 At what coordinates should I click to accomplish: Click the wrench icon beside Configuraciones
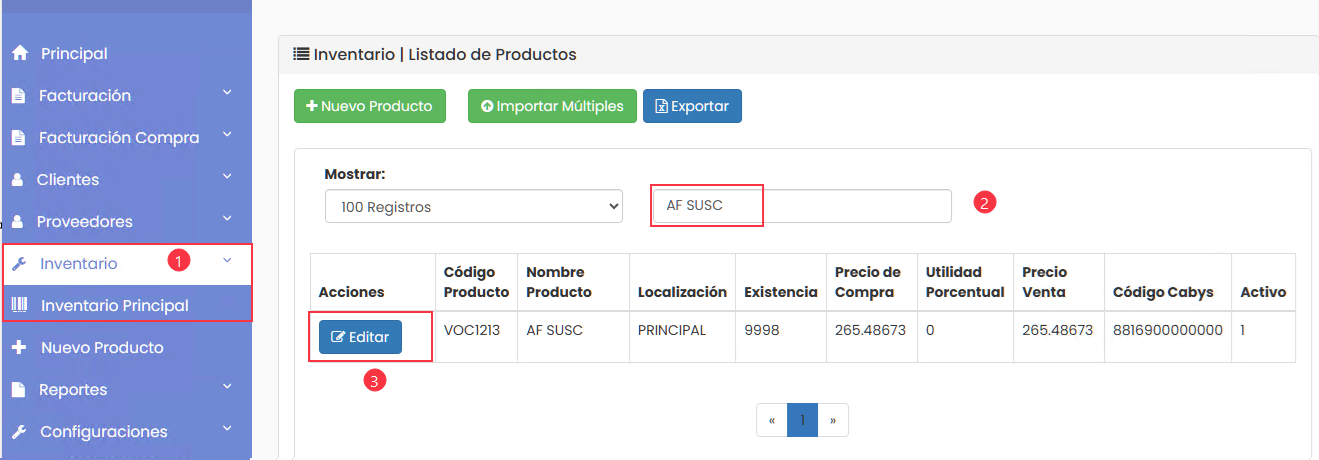pyautogui.click(x=18, y=432)
